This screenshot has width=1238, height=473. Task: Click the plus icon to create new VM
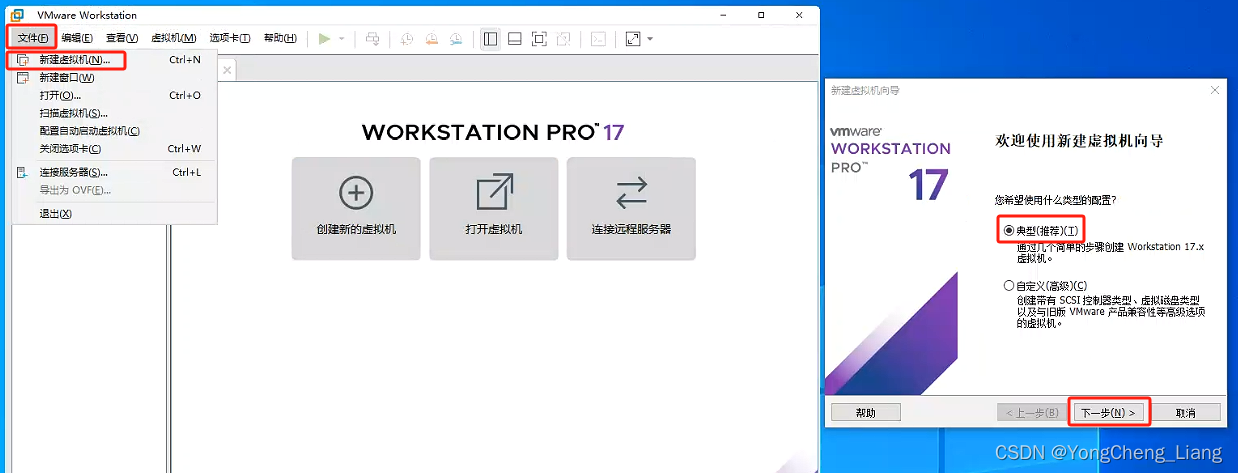click(356, 192)
